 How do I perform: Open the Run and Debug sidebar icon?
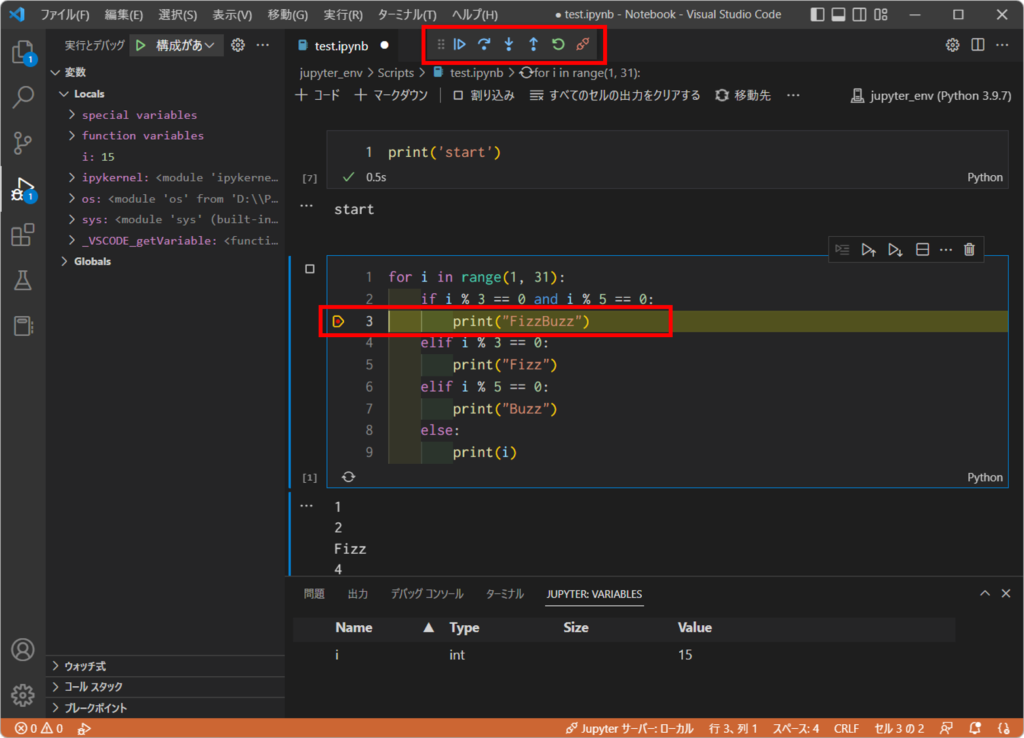coord(22,190)
